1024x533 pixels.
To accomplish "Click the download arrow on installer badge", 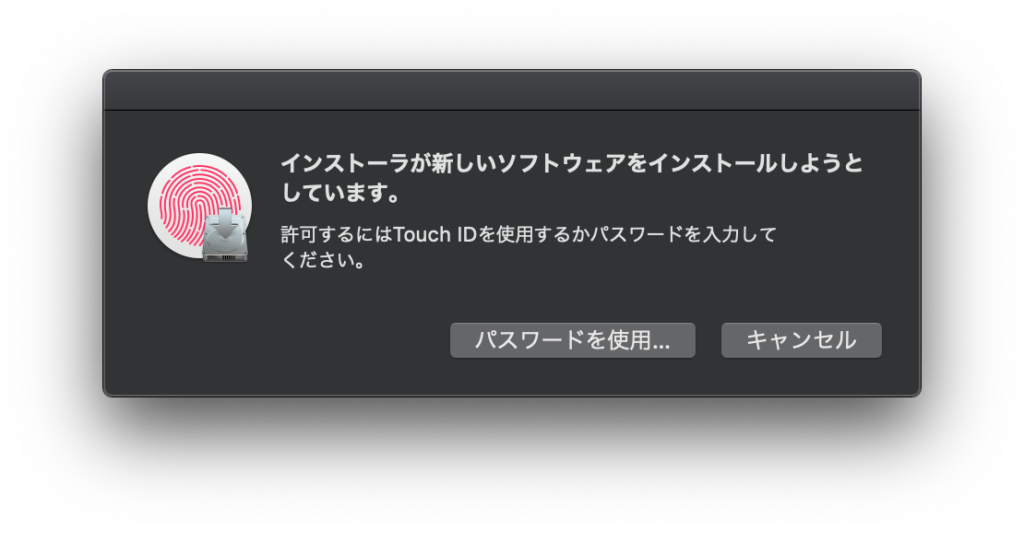I will (x=225, y=222).
